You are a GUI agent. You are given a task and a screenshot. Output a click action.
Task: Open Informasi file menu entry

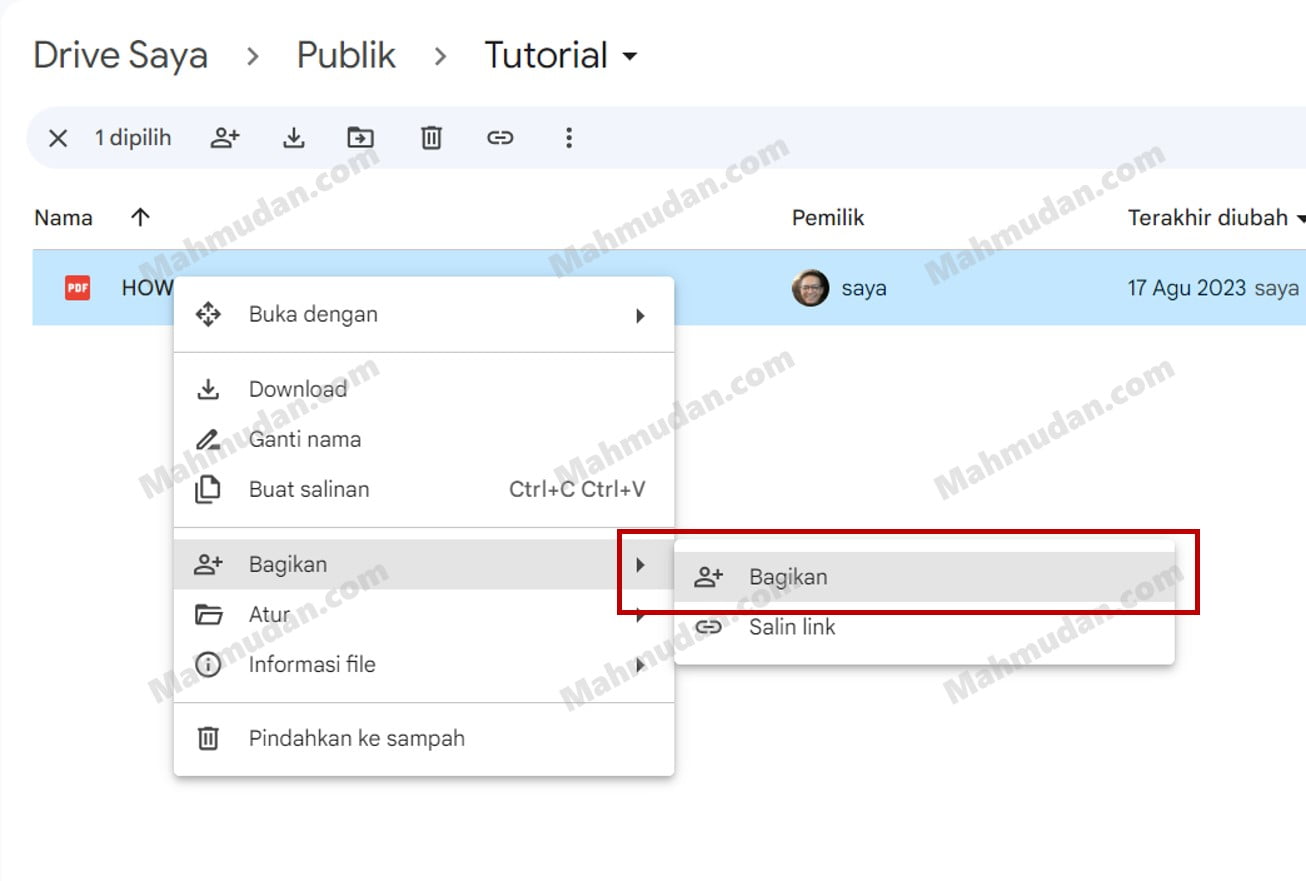312,664
